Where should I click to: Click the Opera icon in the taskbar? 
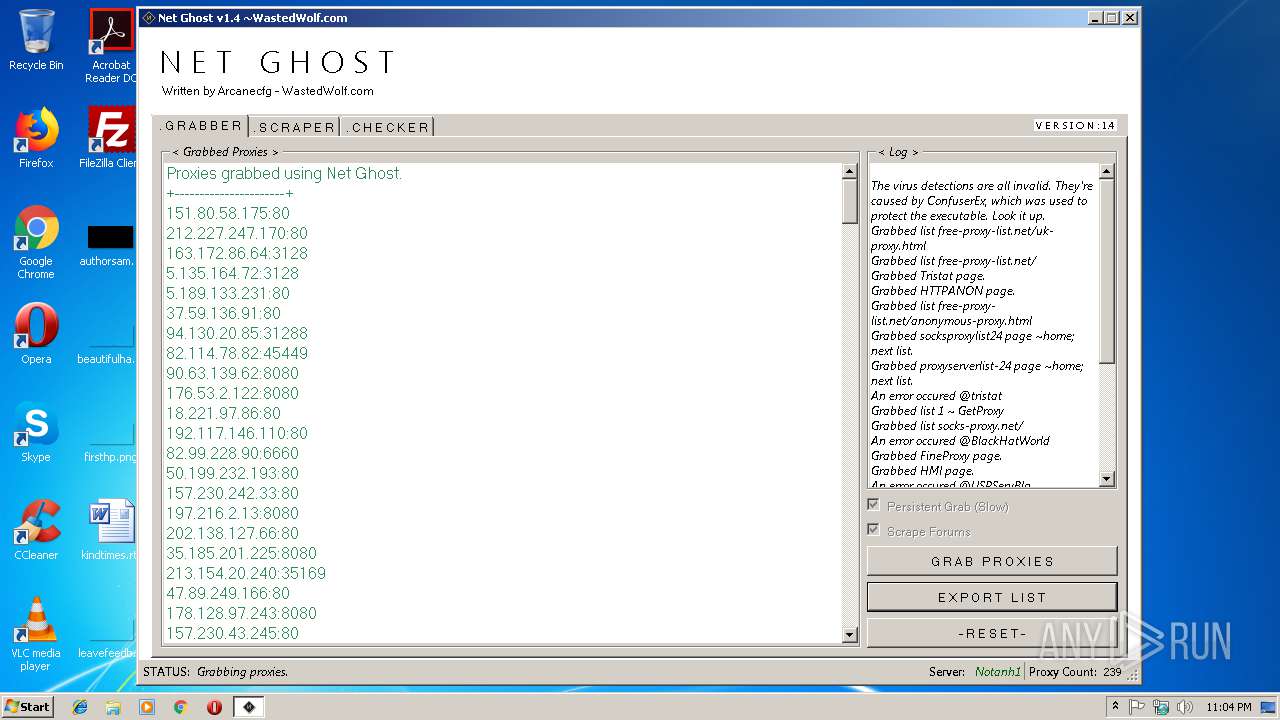coord(214,707)
